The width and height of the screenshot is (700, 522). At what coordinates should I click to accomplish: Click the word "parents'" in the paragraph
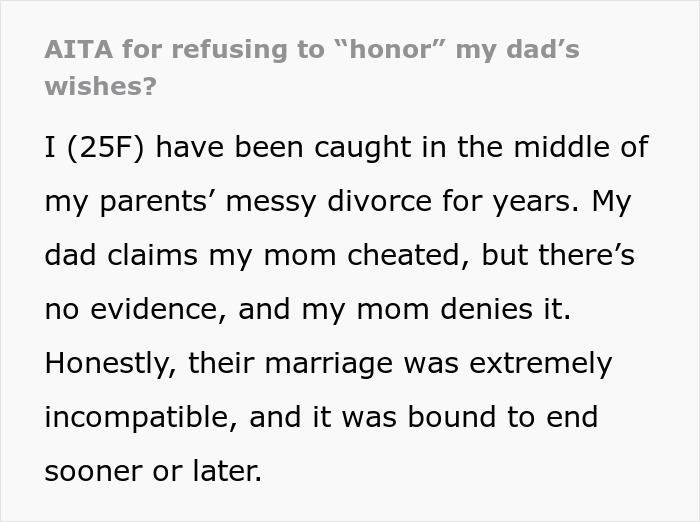(x=159, y=202)
